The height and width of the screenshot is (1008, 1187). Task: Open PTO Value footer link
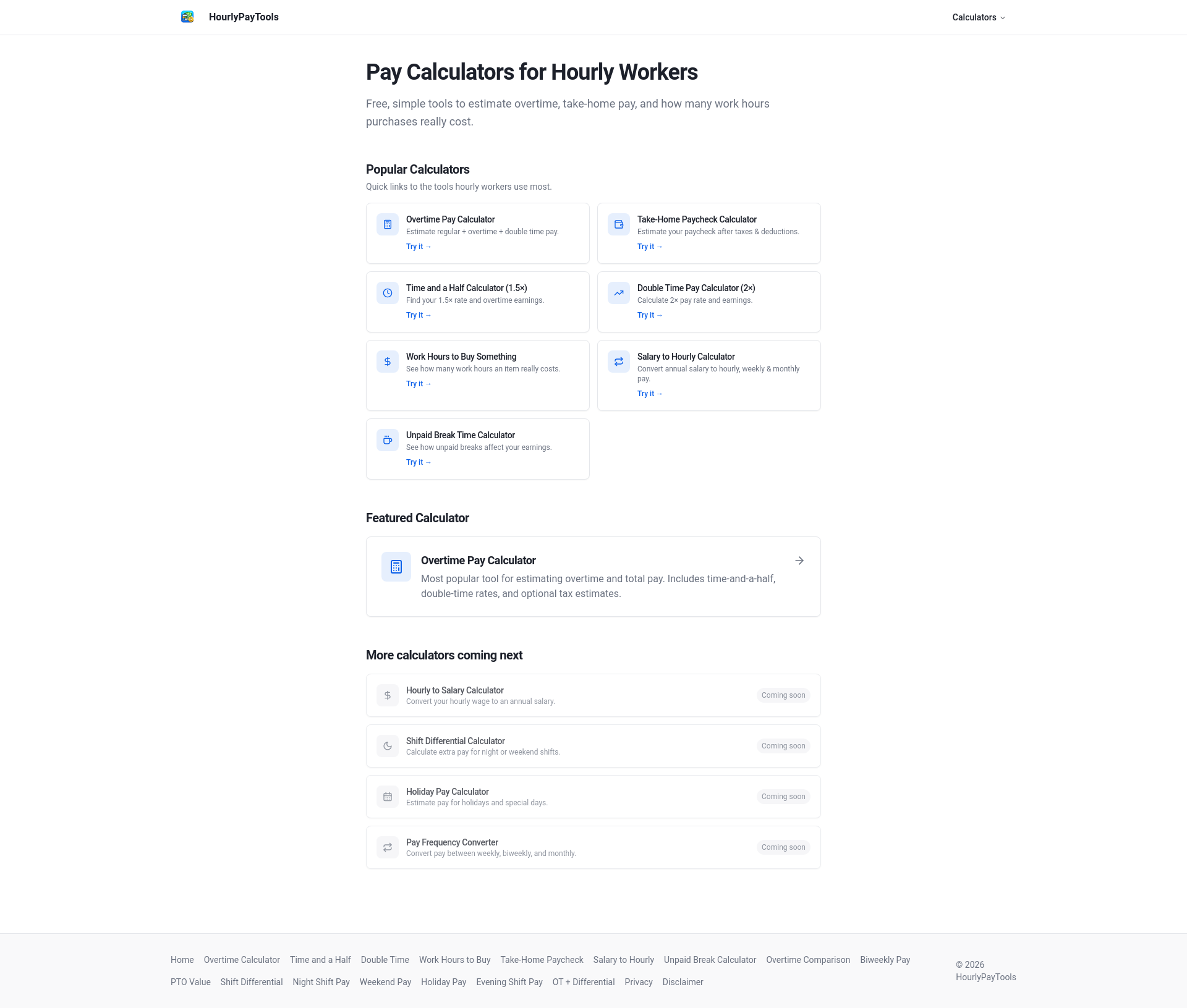(190, 982)
